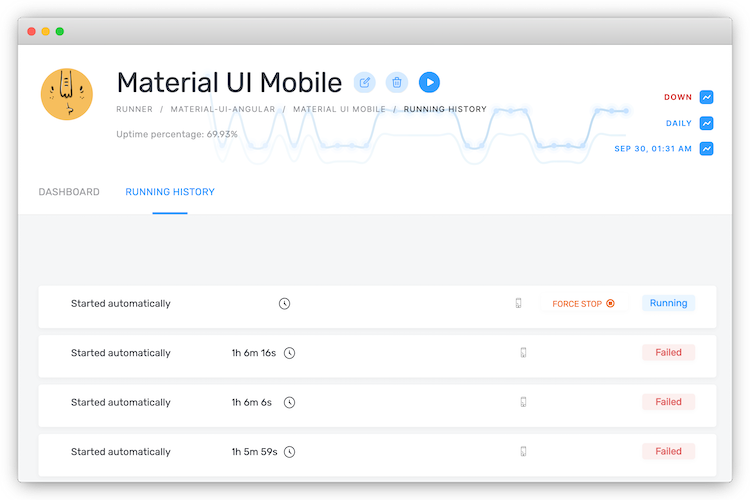Click mobile device icon in 1h 6m 16s row
The height and width of the screenshot is (500, 750).
(x=523, y=353)
